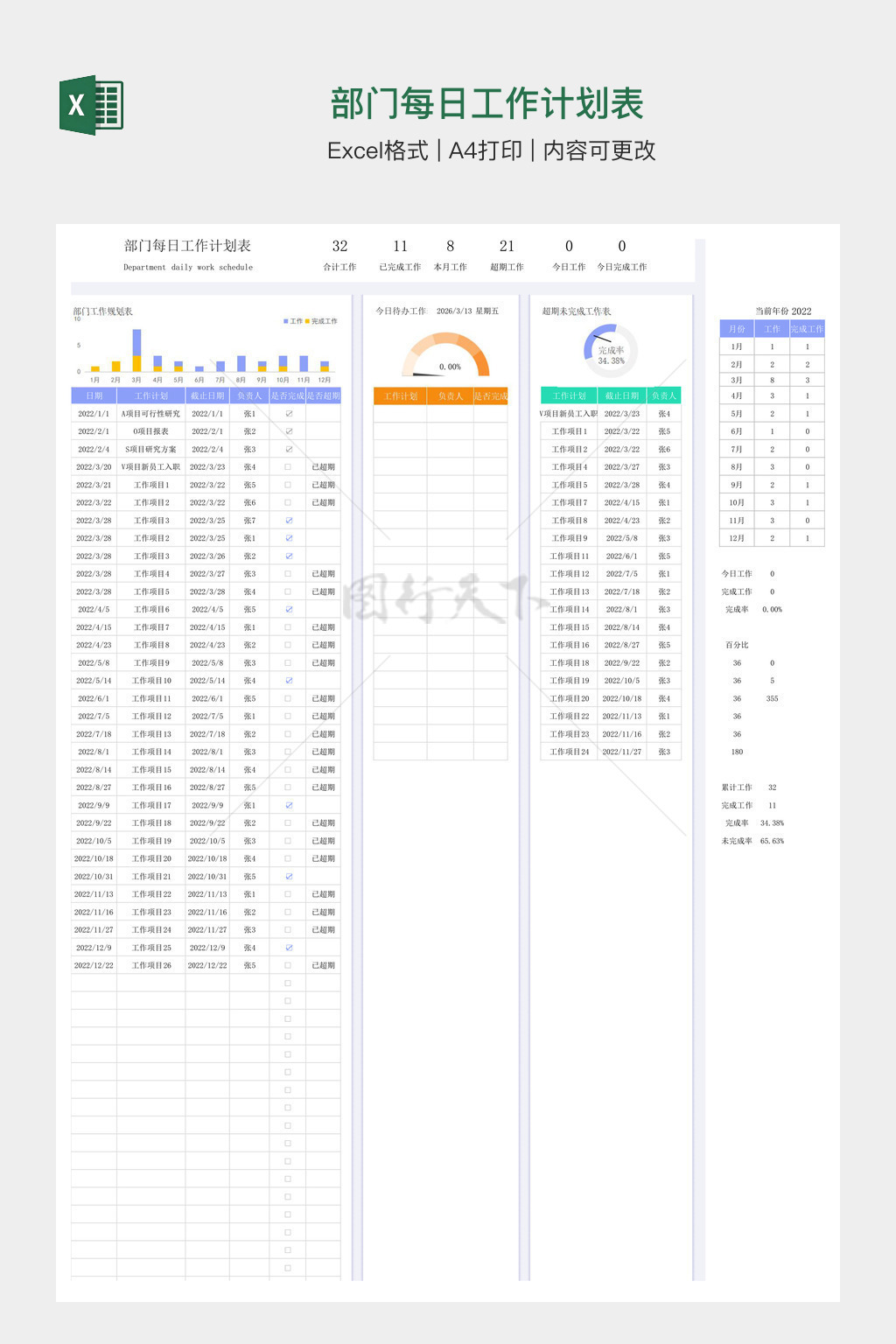Select the 合计工作 total value 32
The height and width of the screenshot is (1344, 896).
pos(339,247)
